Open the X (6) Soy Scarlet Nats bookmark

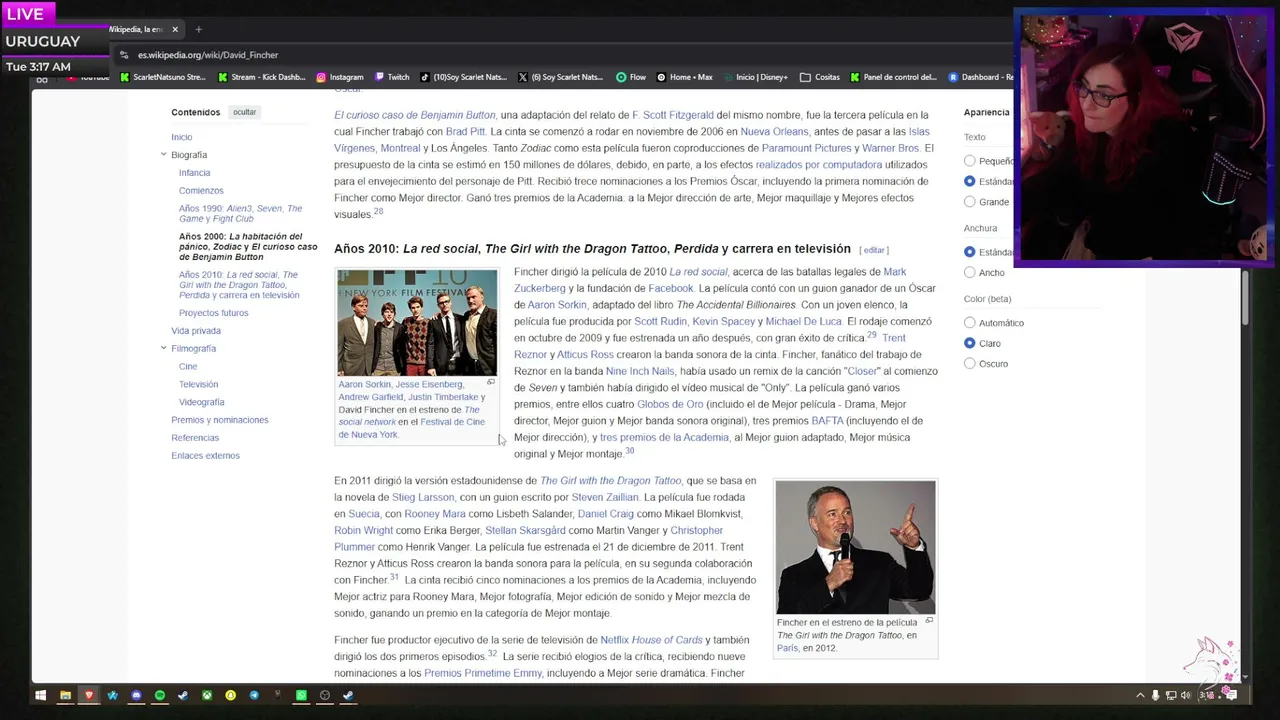560,77
